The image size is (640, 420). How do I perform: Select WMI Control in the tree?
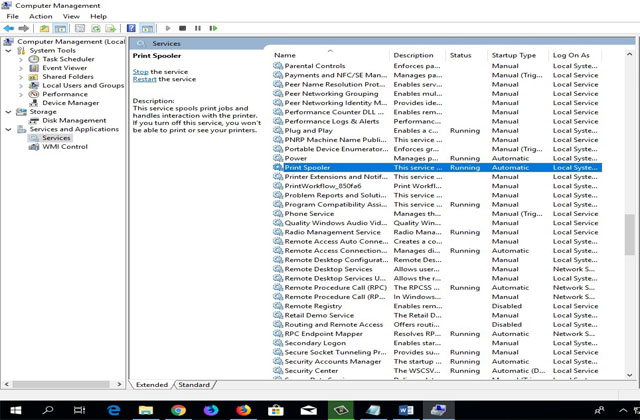tap(65, 147)
